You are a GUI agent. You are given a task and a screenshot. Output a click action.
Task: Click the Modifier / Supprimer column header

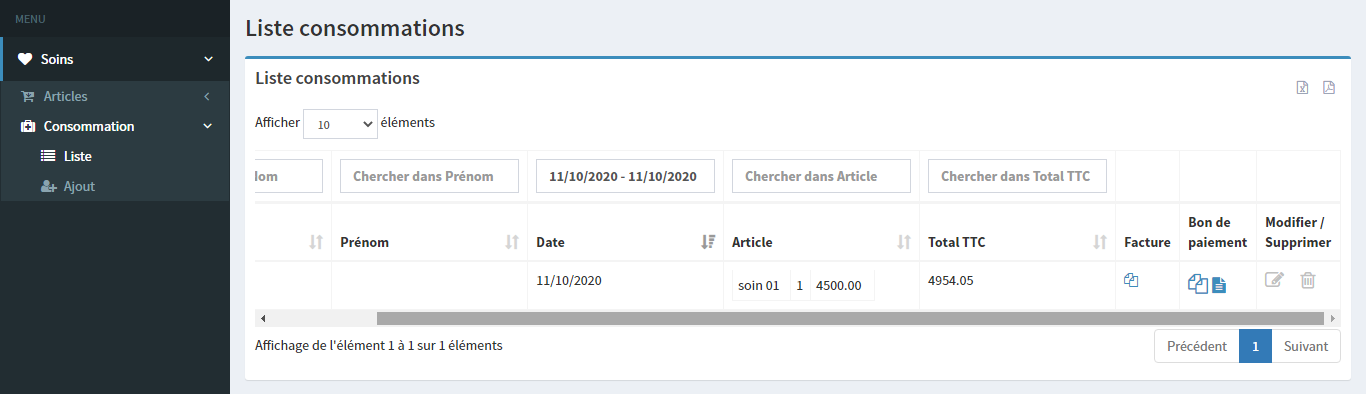coord(1298,232)
